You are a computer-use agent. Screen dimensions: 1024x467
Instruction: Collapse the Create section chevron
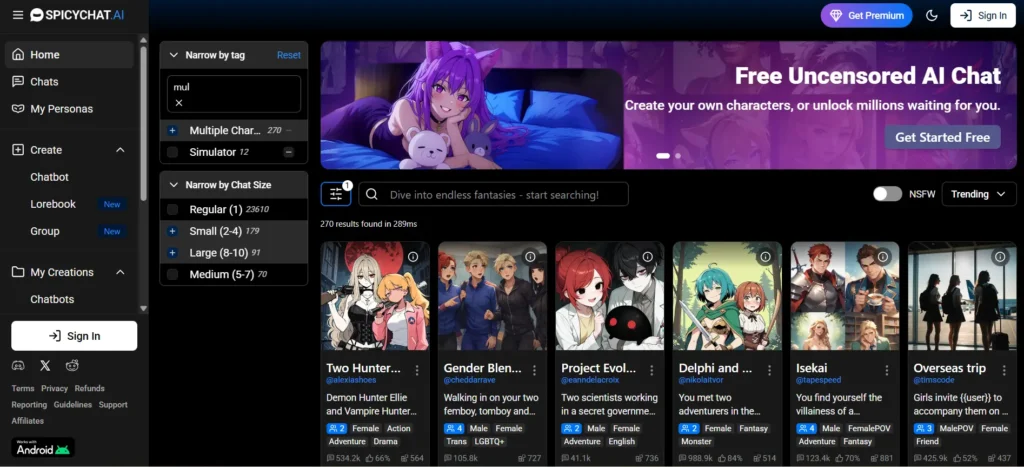click(120, 150)
